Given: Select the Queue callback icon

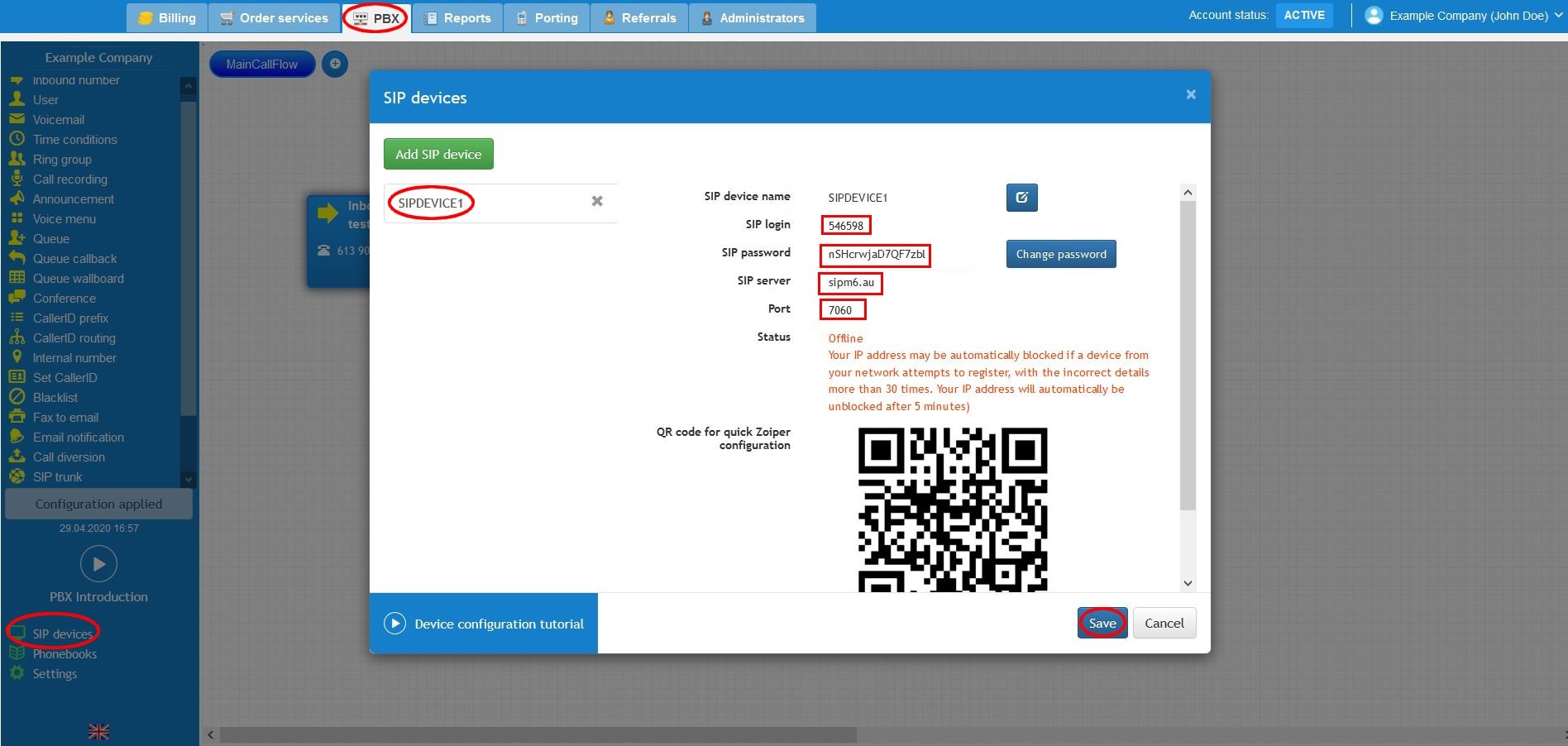Looking at the screenshot, I should point(17,258).
